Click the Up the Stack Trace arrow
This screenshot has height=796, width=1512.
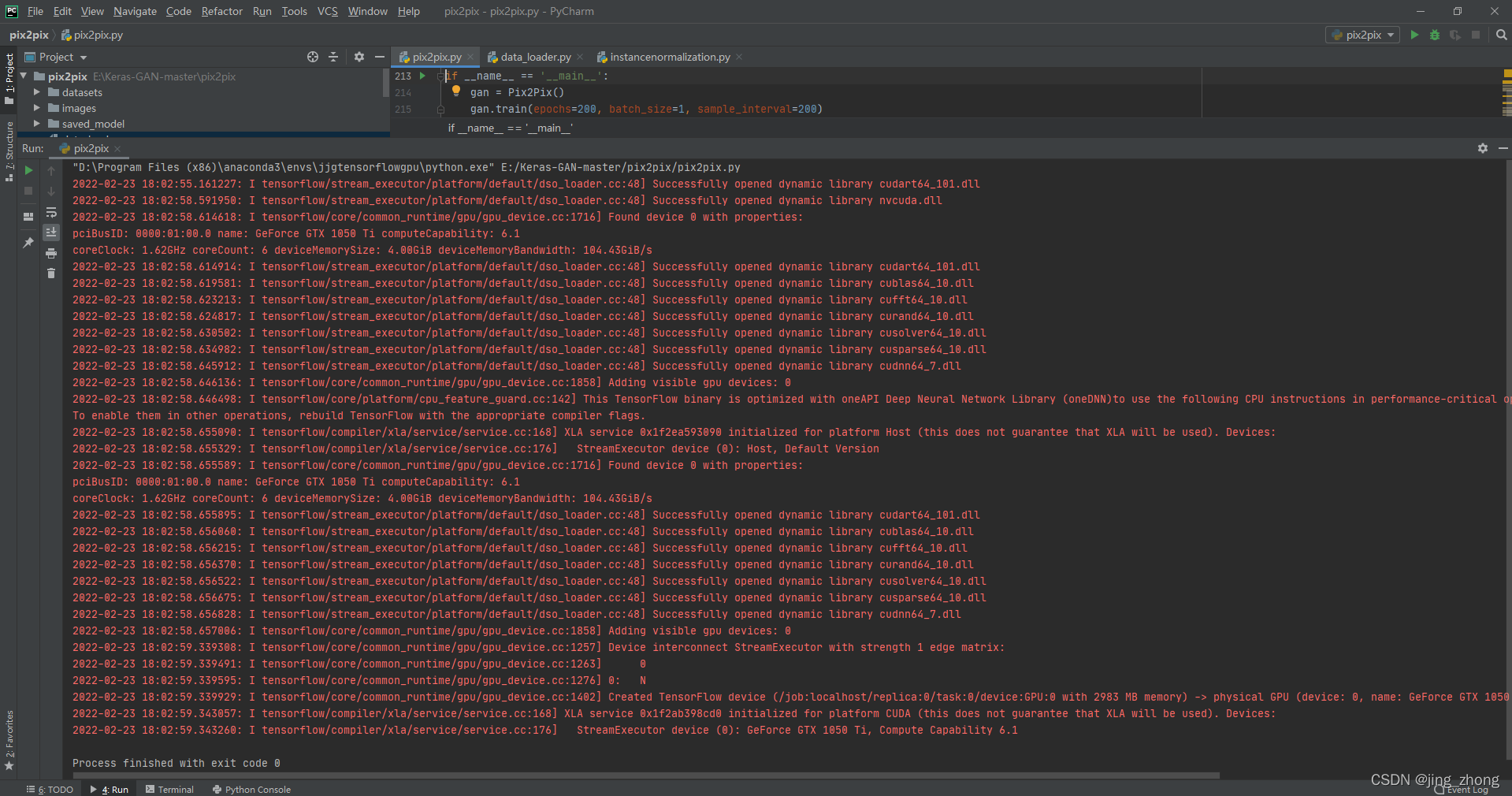[x=51, y=170]
